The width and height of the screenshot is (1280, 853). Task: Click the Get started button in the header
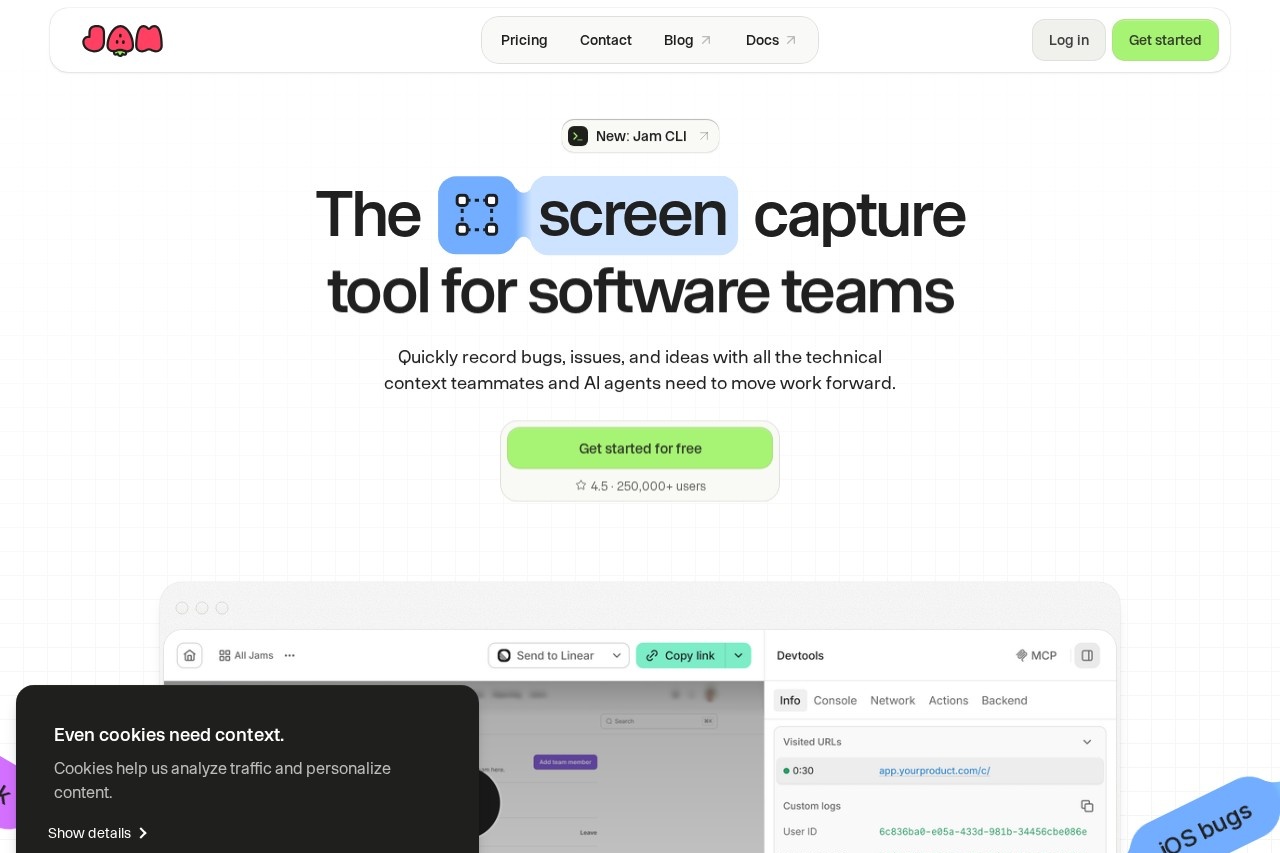click(1165, 40)
